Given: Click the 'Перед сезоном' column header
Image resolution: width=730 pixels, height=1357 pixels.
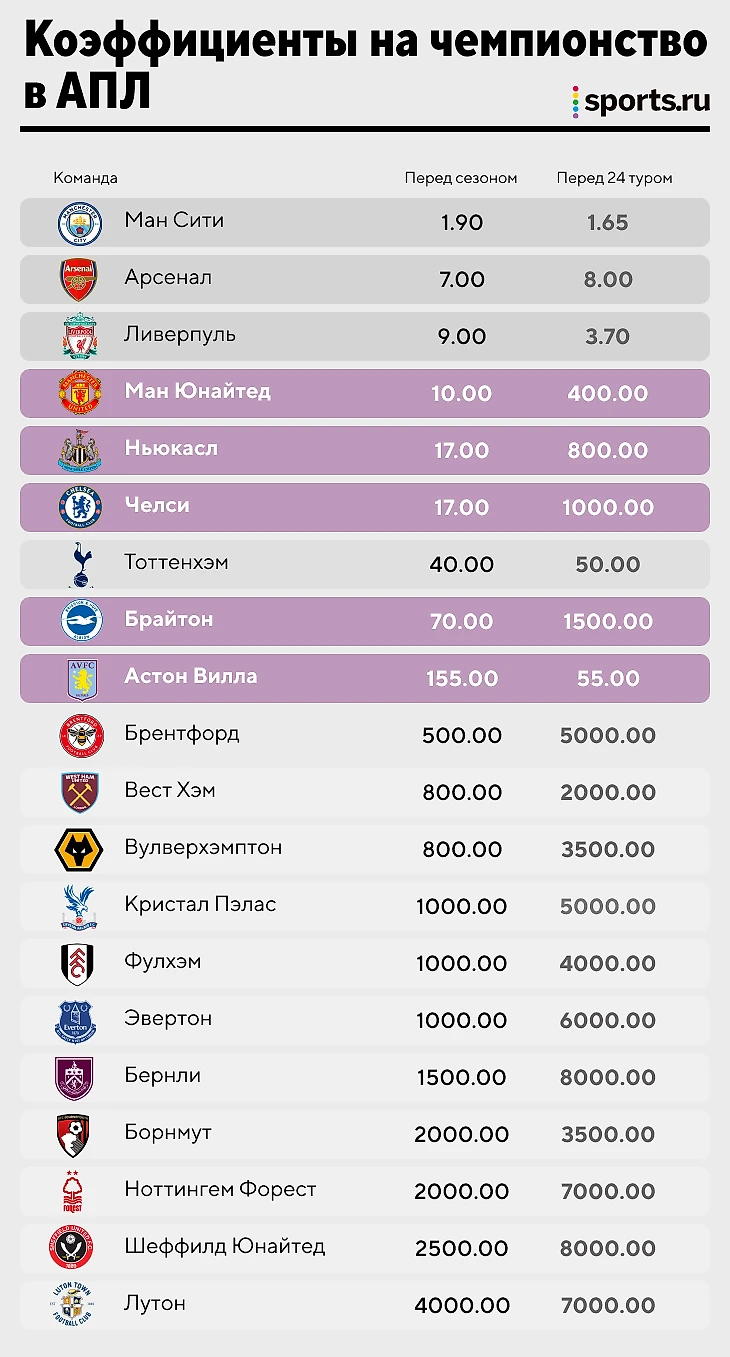Looking at the screenshot, I should [x=461, y=178].
